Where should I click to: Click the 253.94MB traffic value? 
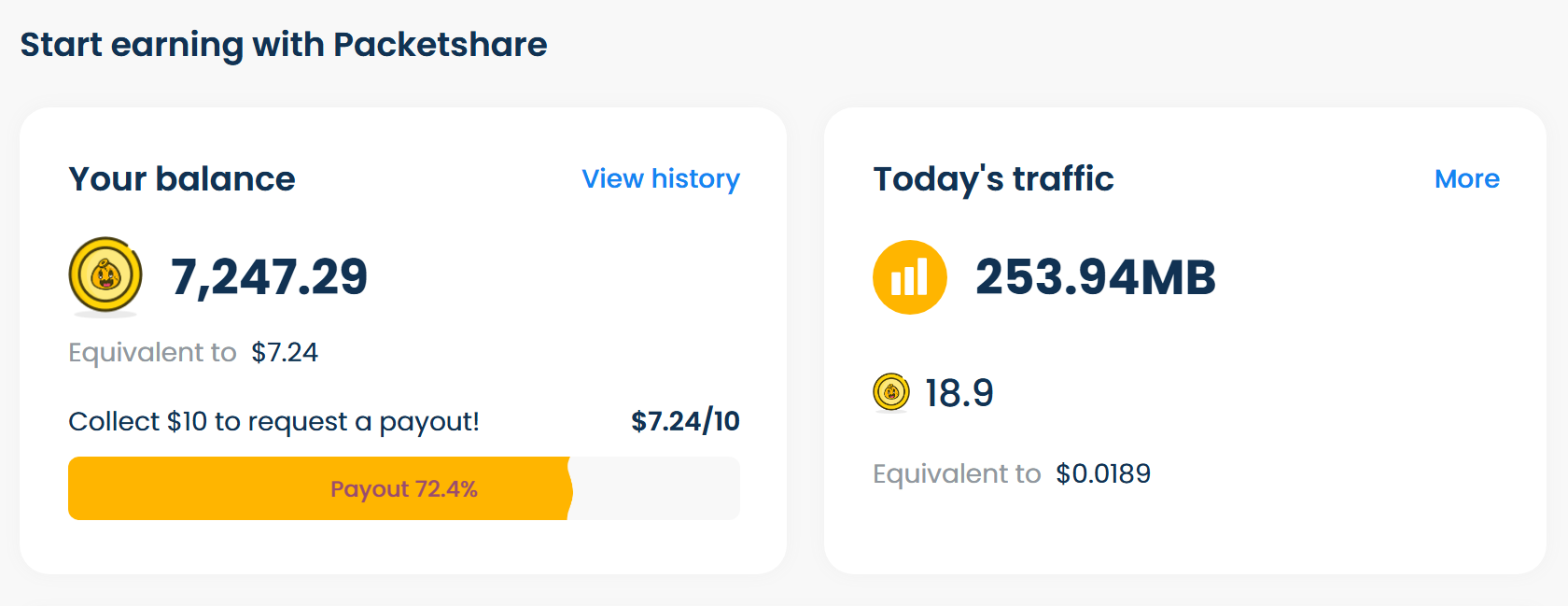point(1095,277)
